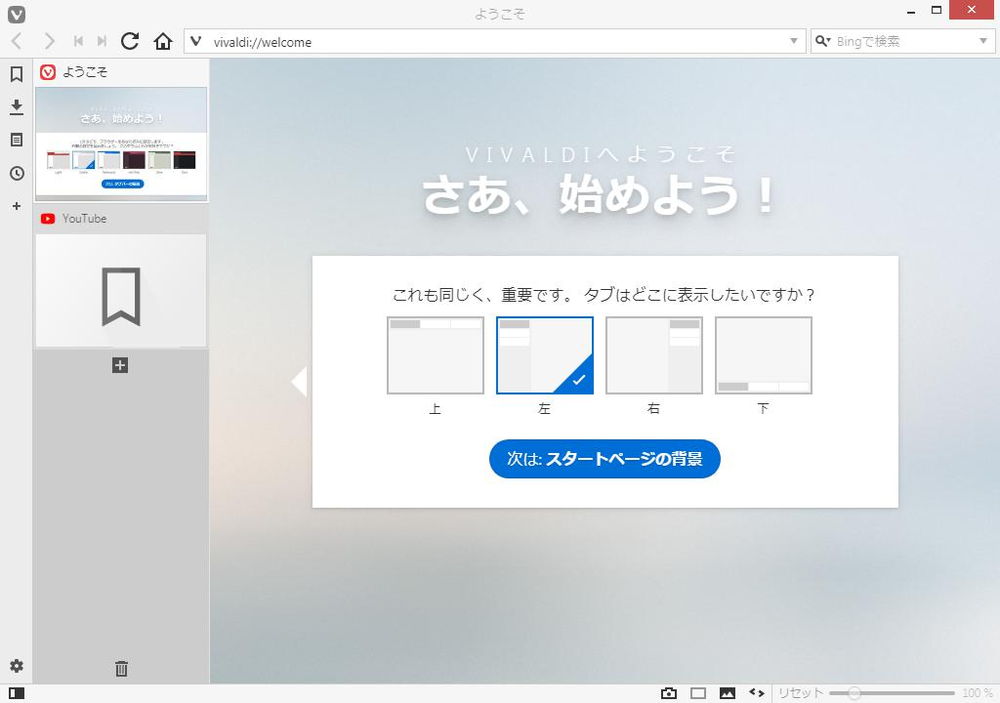Open the History panel clock icon
Viewport: 1000px width, 703px height.
[x=16, y=173]
